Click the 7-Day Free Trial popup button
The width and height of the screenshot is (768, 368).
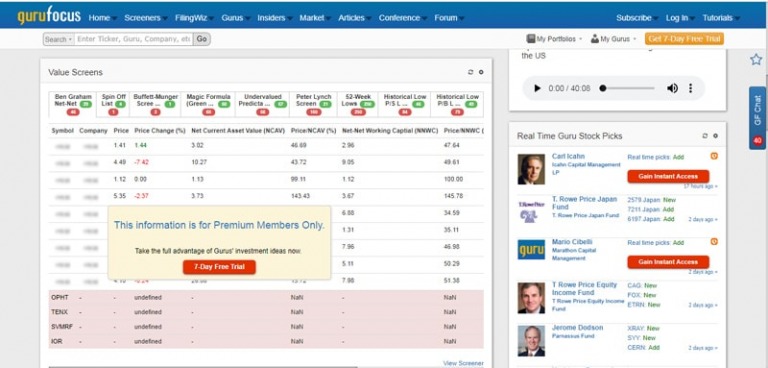click(x=219, y=267)
